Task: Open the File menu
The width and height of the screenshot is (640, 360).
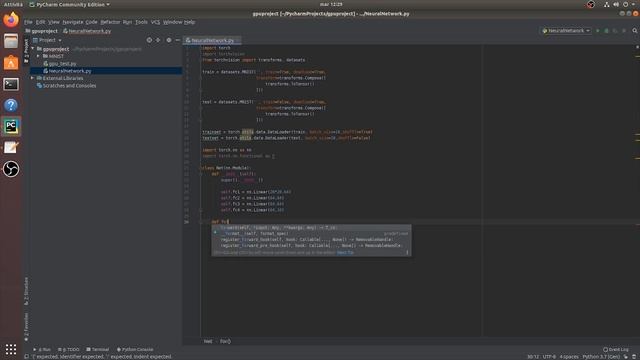Action: [x=28, y=22]
